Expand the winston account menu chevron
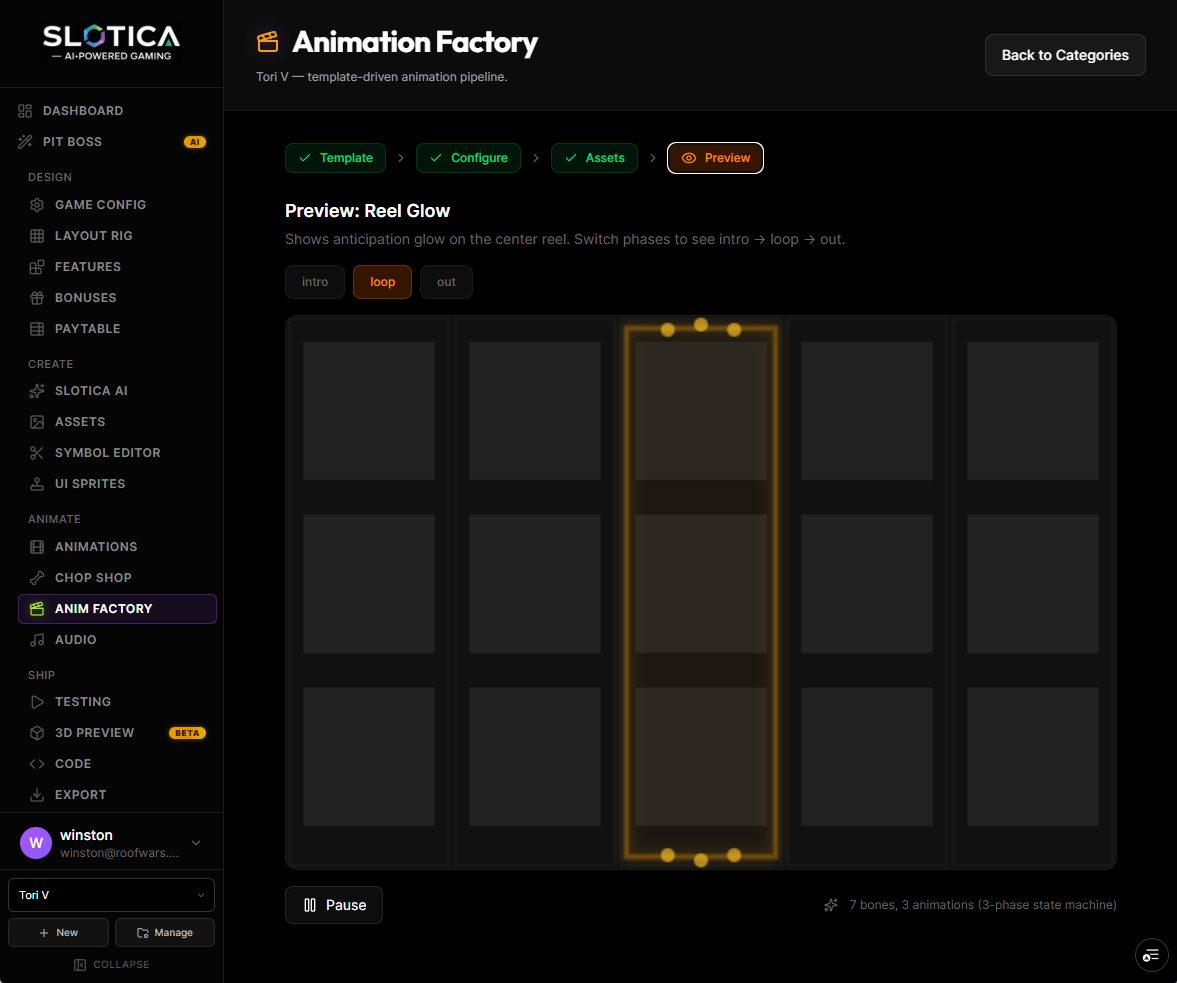Image resolution: width=1177 pixels, height=983 pixels. pos(196,843)
